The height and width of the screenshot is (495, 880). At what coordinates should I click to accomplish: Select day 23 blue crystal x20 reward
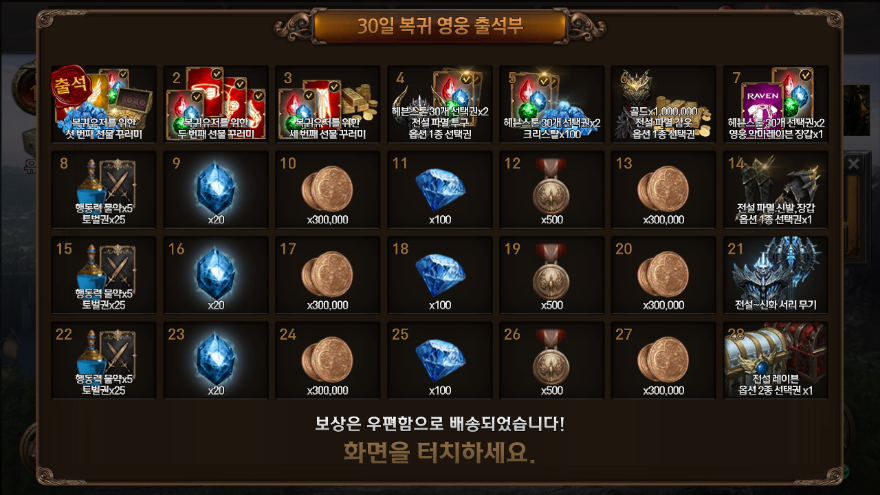point(216,360)
